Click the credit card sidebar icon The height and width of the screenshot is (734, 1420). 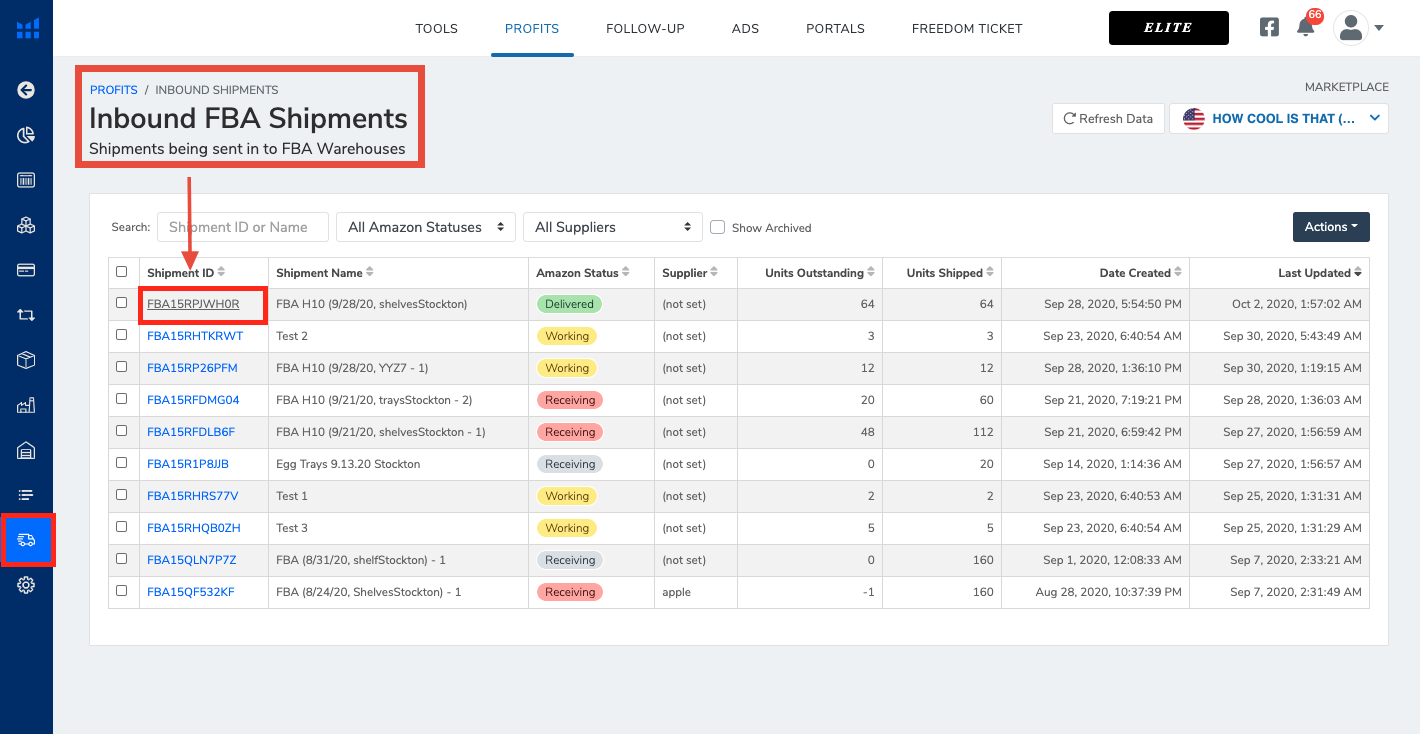click(26, 270)
